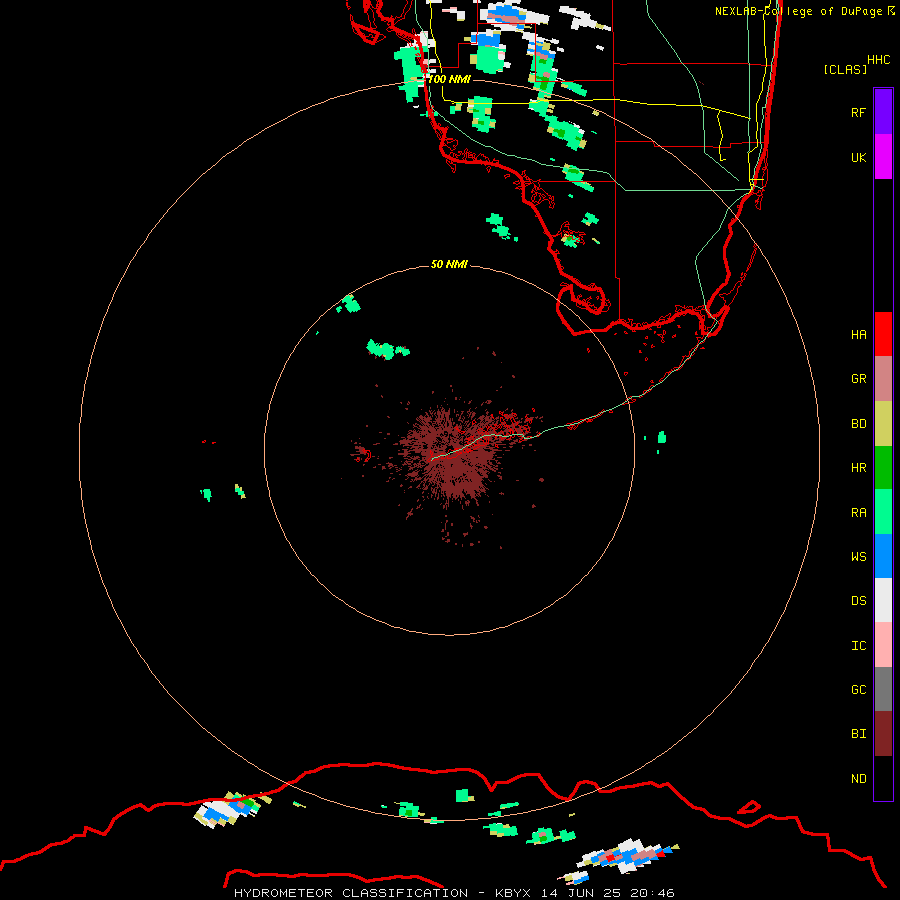Click the 20:46 timestamp

(652, 893)
